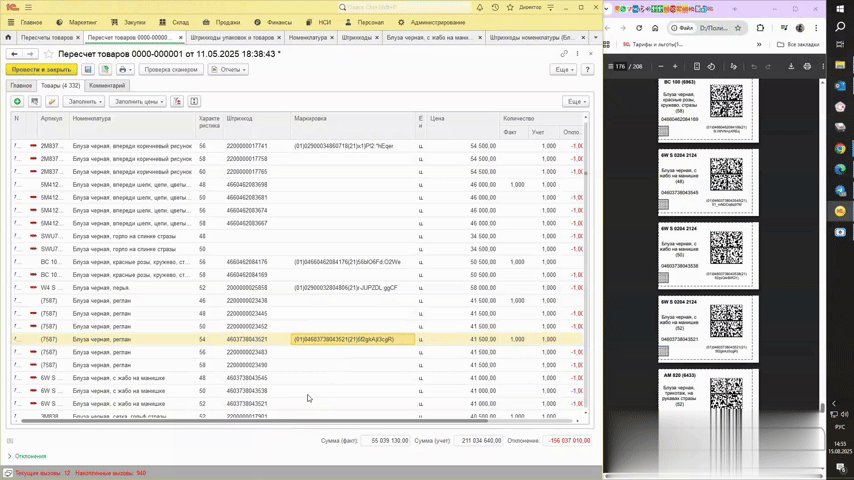Go to the 1C home page tab

[8, 38]
